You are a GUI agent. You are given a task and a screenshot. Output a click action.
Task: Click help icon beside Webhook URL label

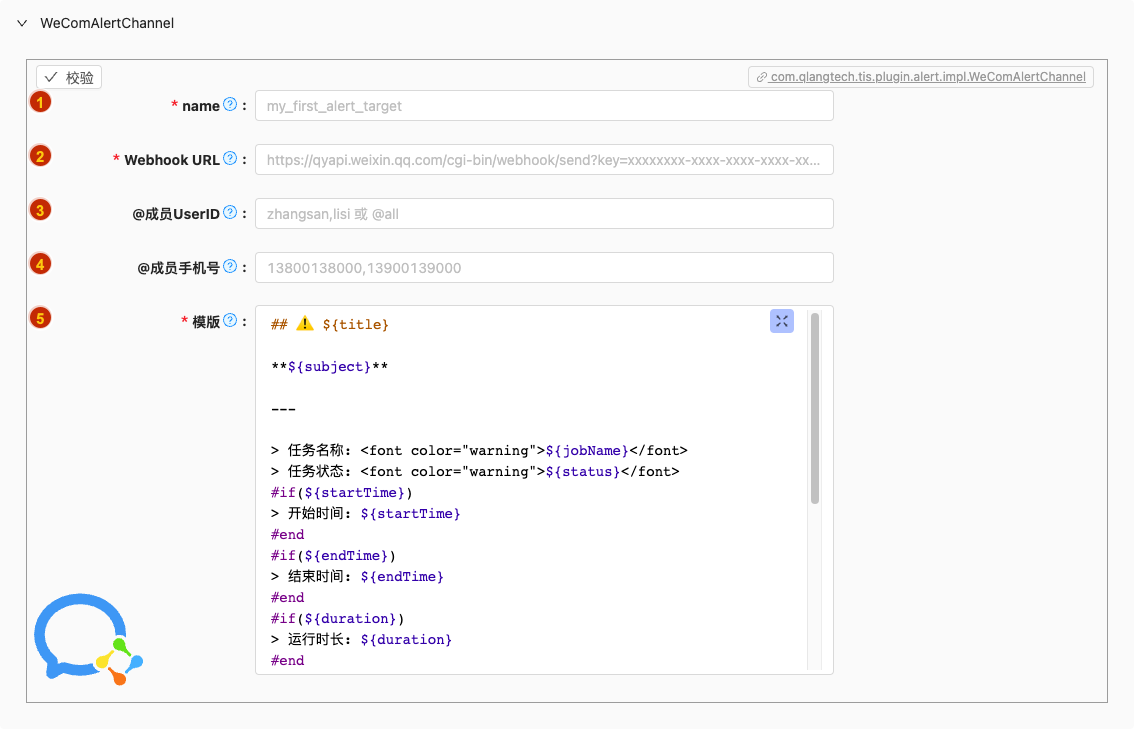click(x=230, y=158)
